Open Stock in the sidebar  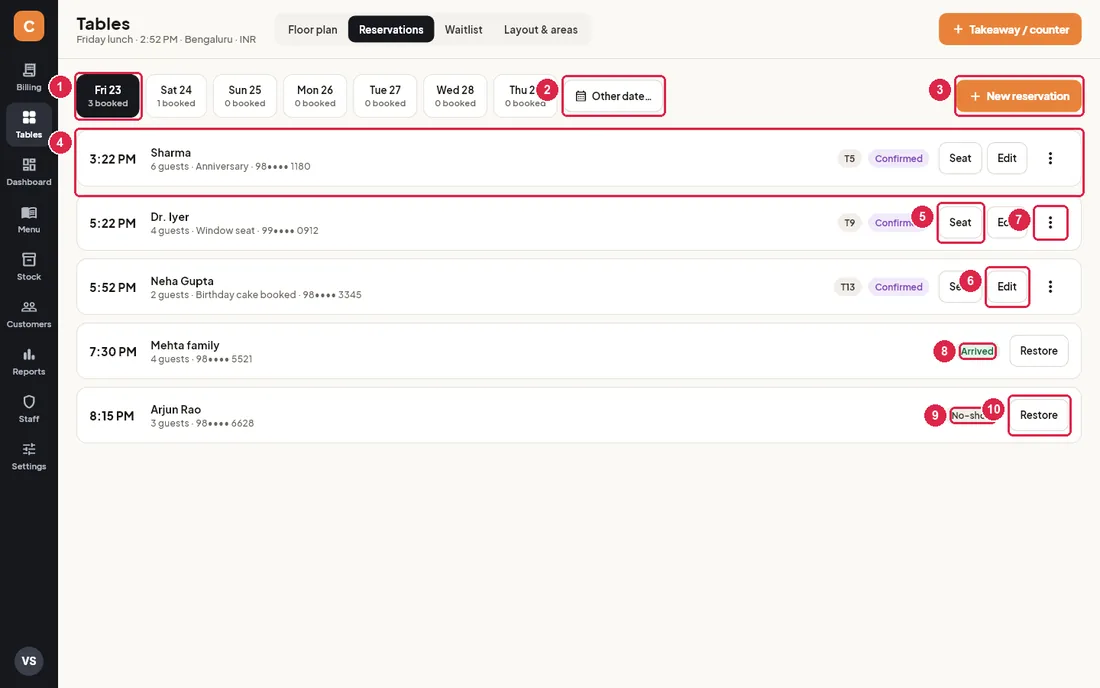[x=29, y=267]
